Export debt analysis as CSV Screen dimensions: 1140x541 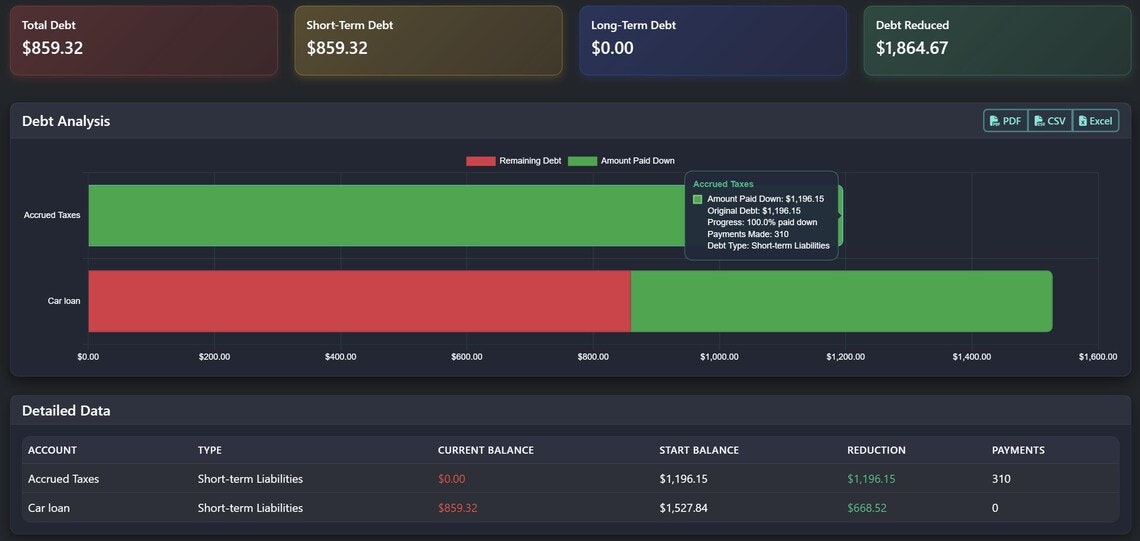click(x=1050, y=121)
